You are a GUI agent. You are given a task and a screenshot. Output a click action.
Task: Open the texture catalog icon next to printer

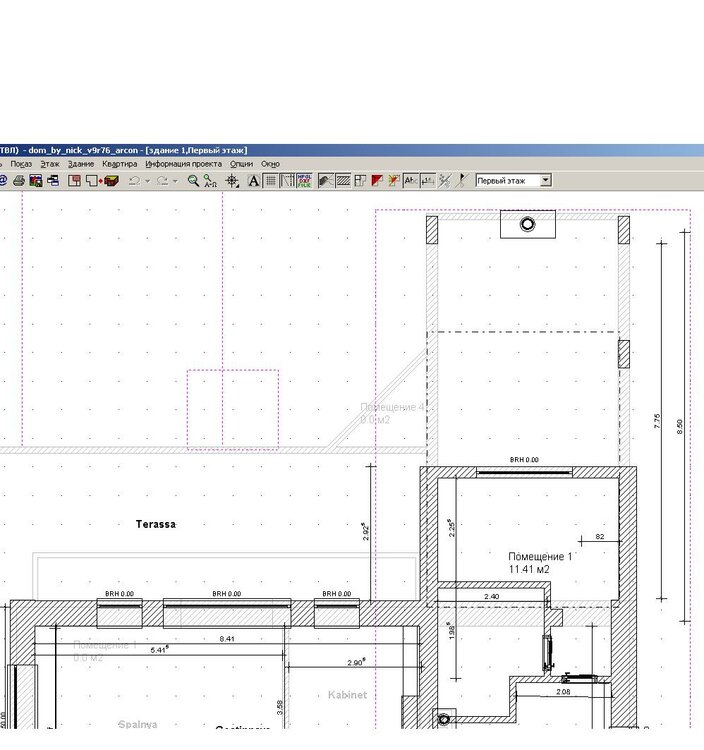pyautogui.click(x=35, y=181)
